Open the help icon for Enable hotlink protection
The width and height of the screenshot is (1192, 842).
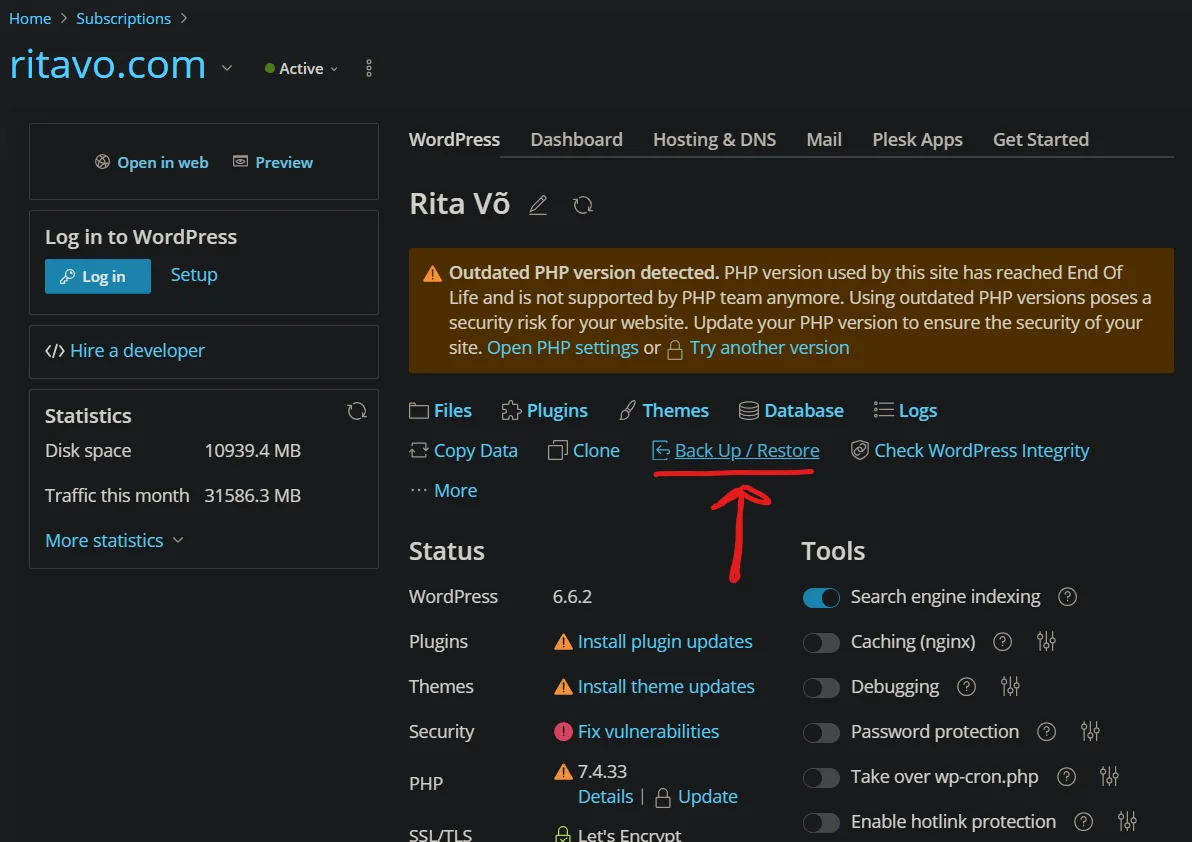[1083, 821]
